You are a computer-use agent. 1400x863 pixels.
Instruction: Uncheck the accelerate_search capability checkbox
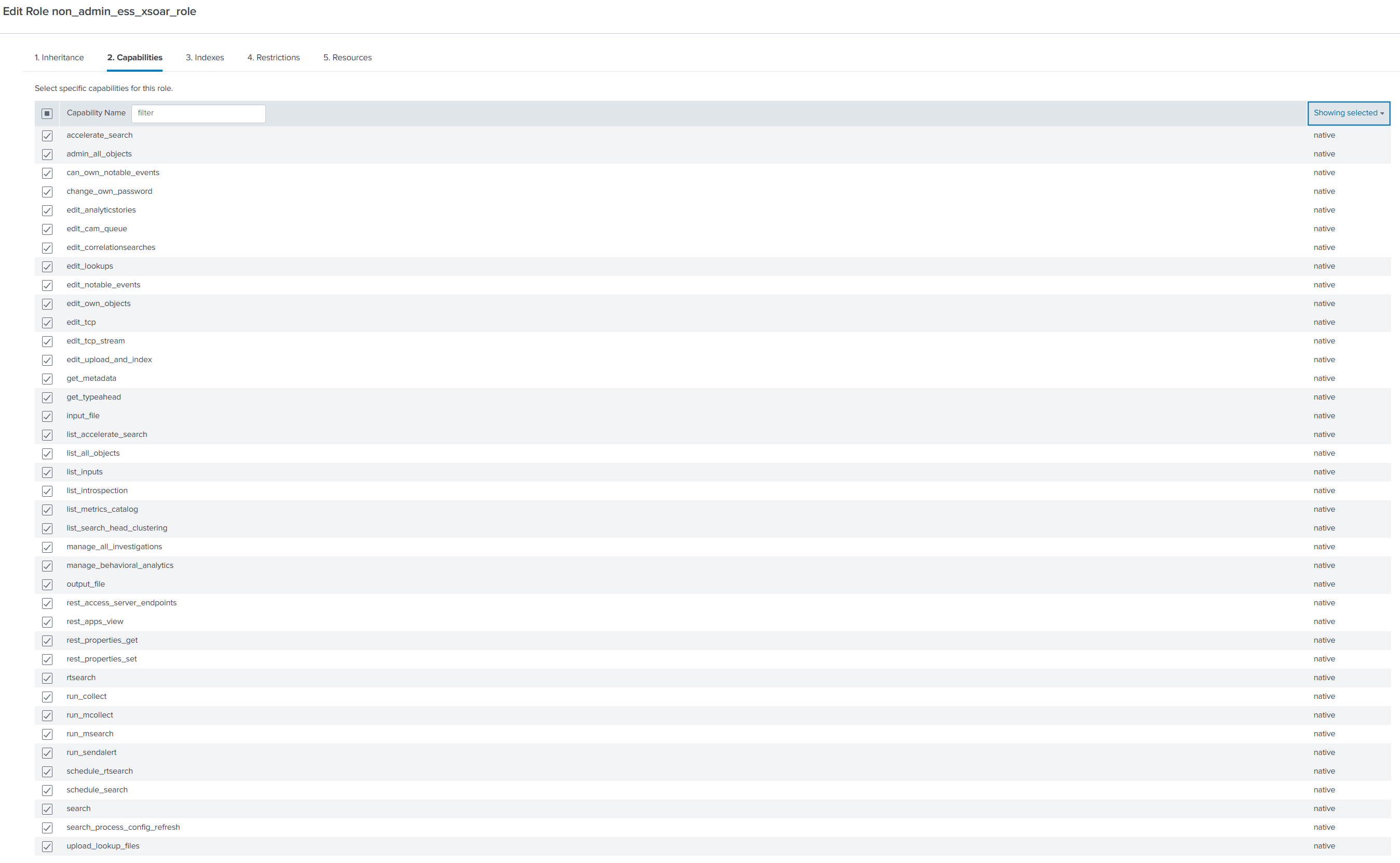click(47, 136)
